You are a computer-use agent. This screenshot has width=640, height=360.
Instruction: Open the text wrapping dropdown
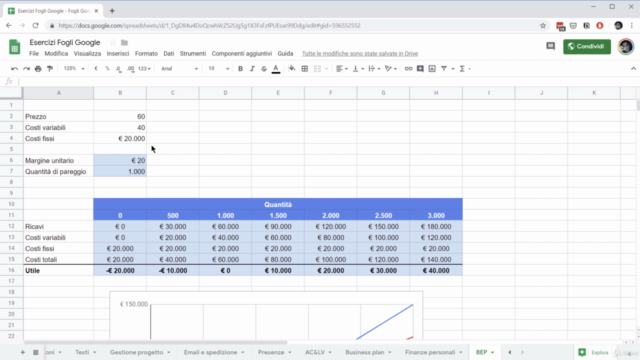click(374, 69)
